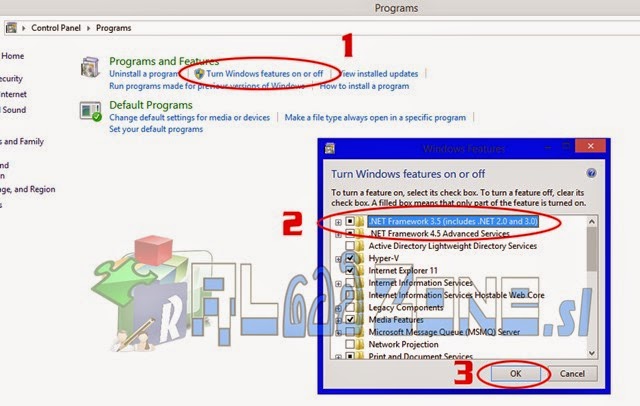
Task: Check Internet Information Services Hostable Web Core
Action: 350,295
